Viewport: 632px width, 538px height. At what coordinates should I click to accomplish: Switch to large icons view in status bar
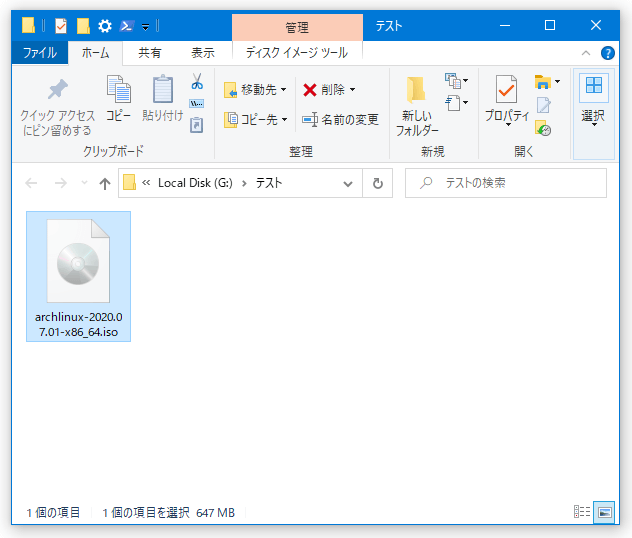(x=604, y=512)
